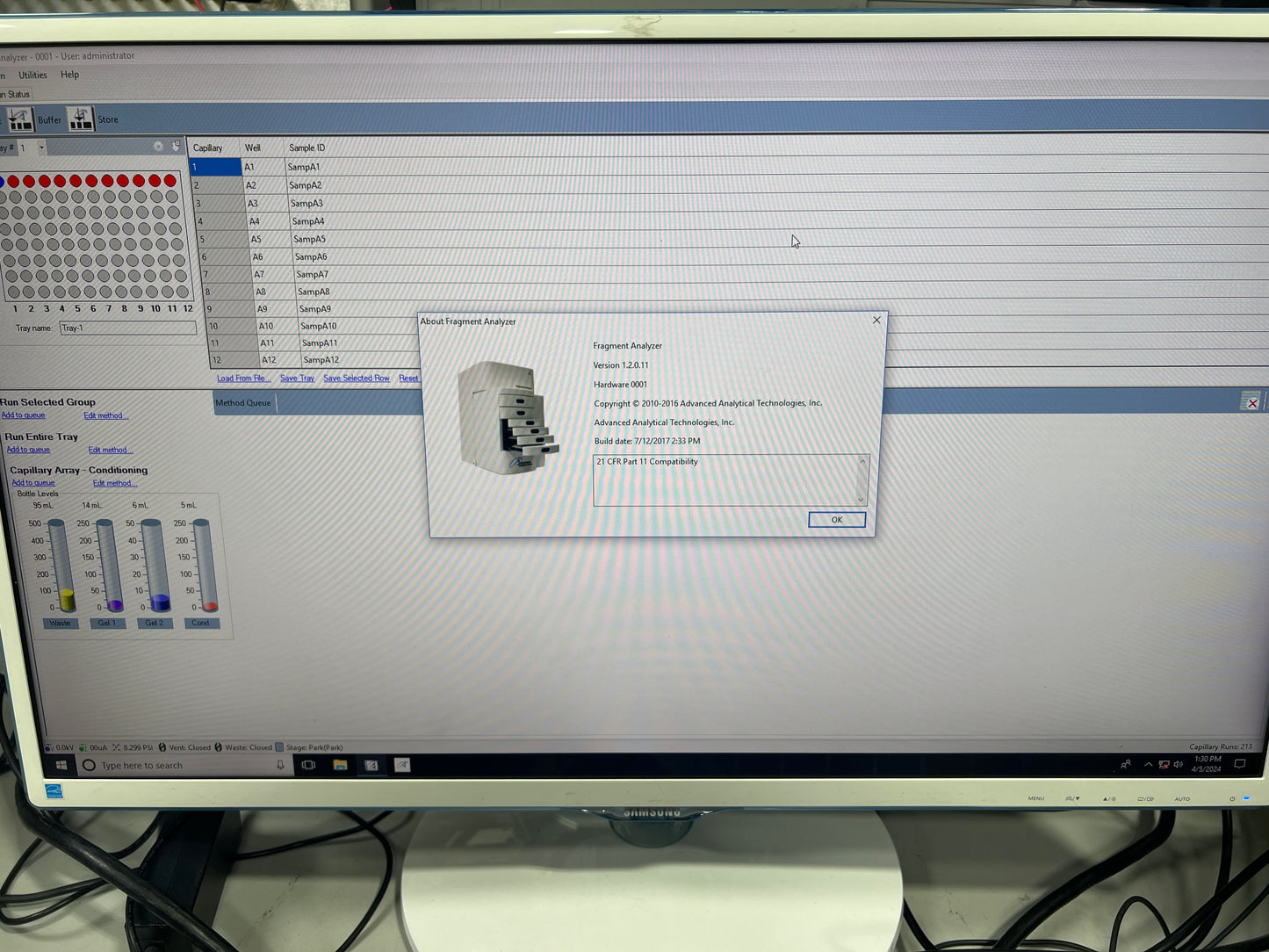
Task: Click the Tray name input field
Action: tap(128, 328)
